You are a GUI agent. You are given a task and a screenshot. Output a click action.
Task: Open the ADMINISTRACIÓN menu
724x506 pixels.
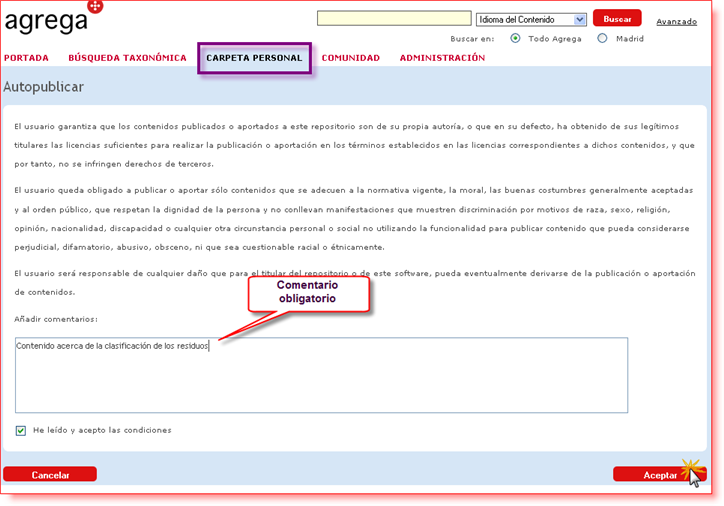(442, 58)
